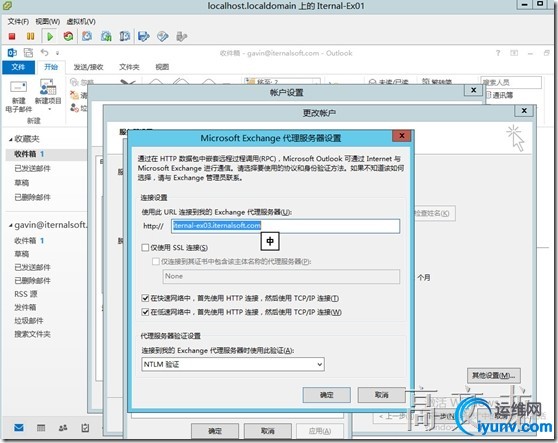Click the bottom Cancel (取消) button behind proxy dialog
The image size is (558, 443).
pyautogui.click(x=268, y=431)
